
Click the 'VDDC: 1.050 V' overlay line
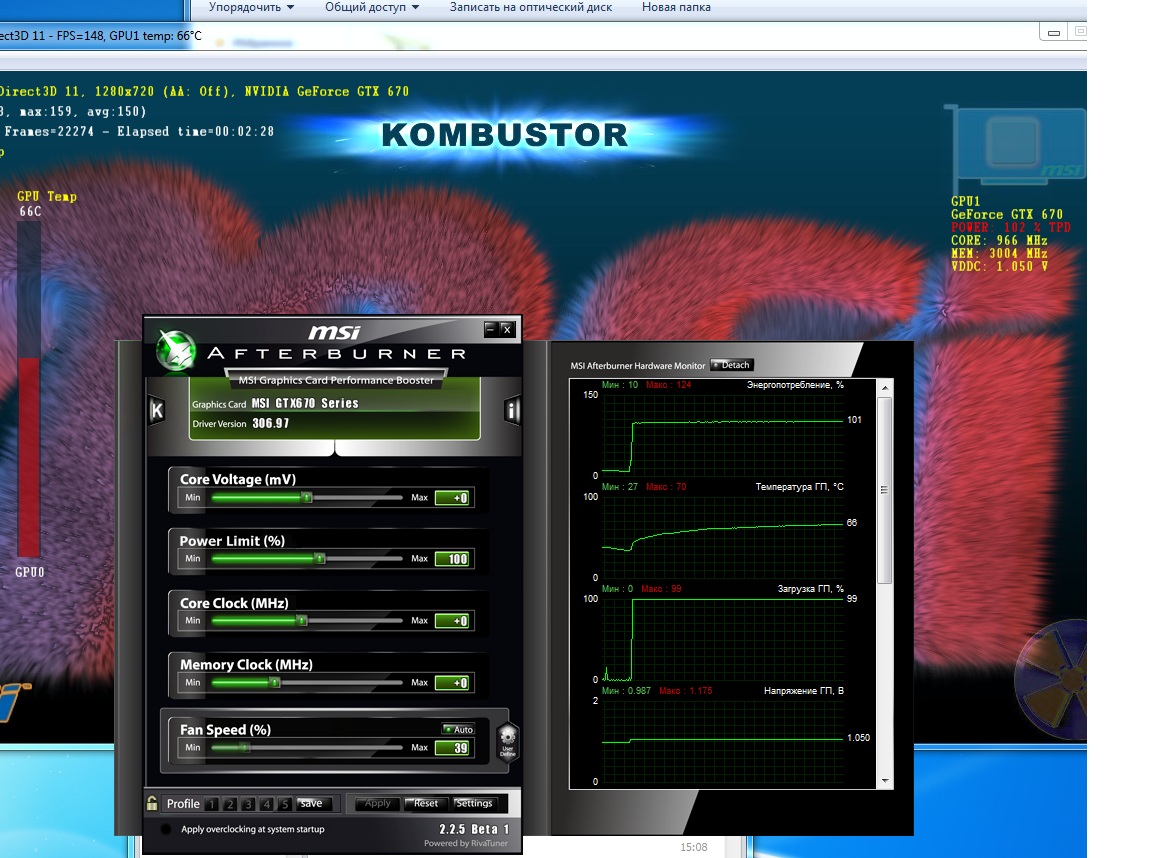pyautogui.click(x=999, y=267)
